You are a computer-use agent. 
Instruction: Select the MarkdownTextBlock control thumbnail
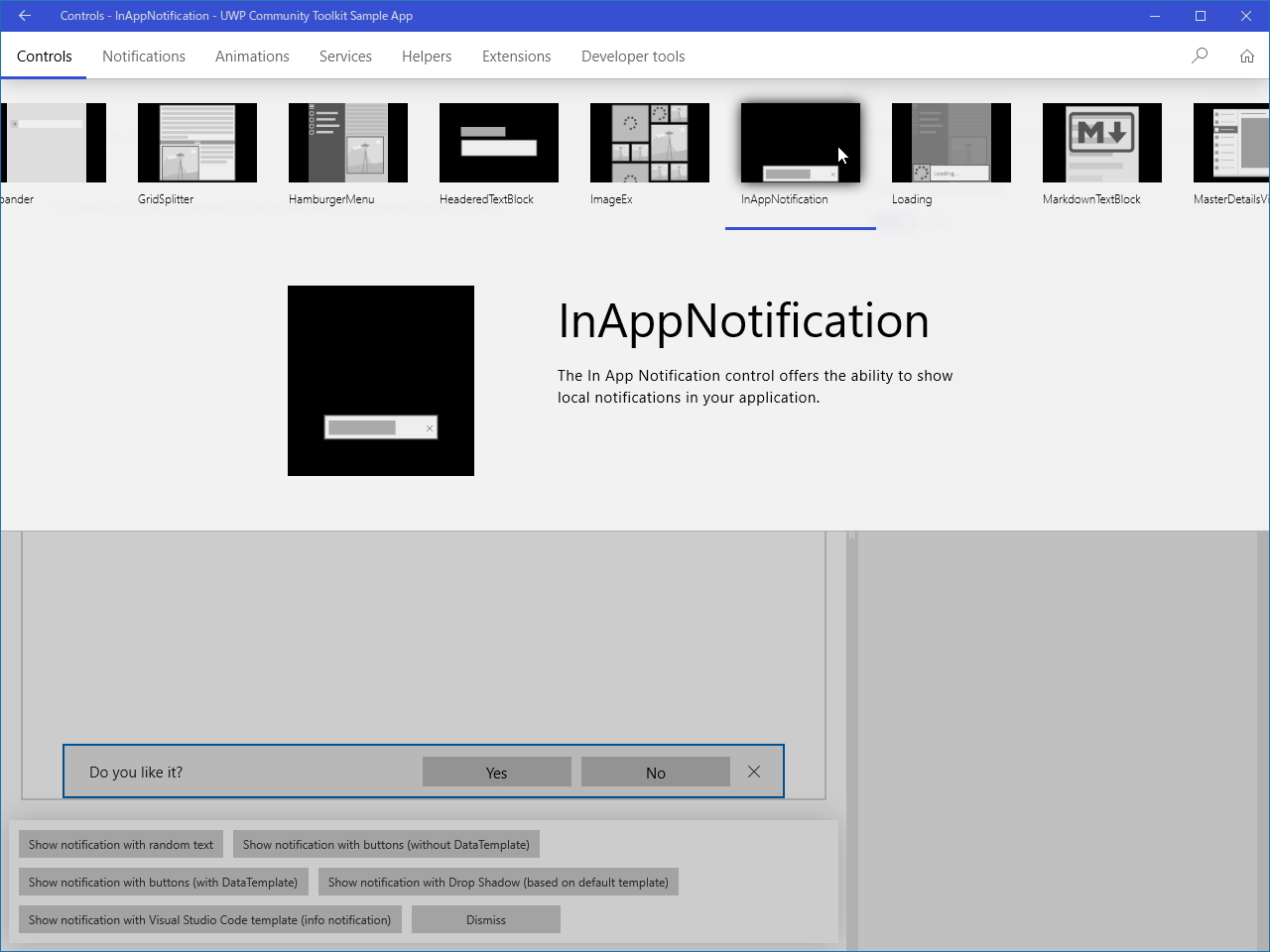click(1101, 142)
